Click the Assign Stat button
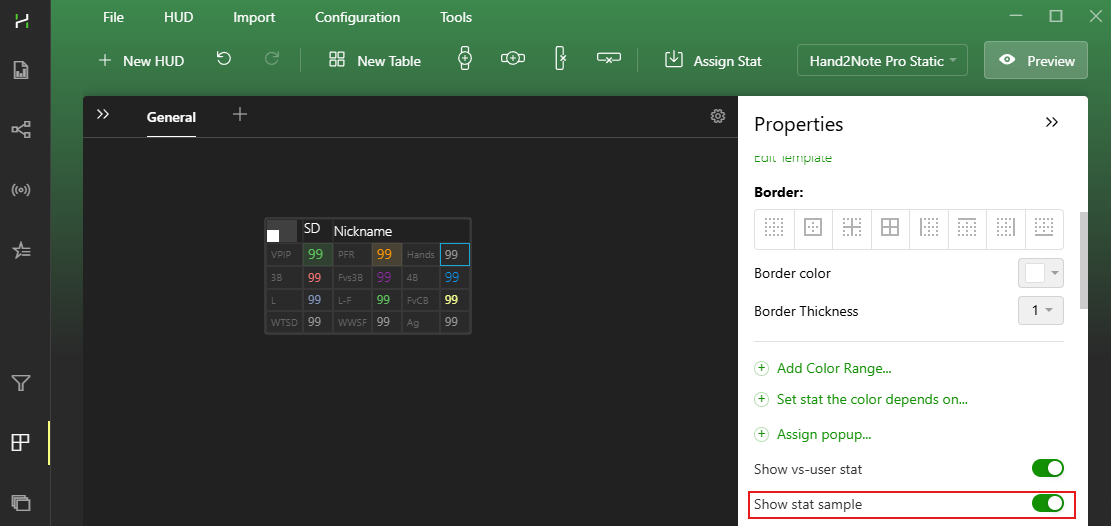Screen dimensions: 1111x526 (x=713, y=61)
